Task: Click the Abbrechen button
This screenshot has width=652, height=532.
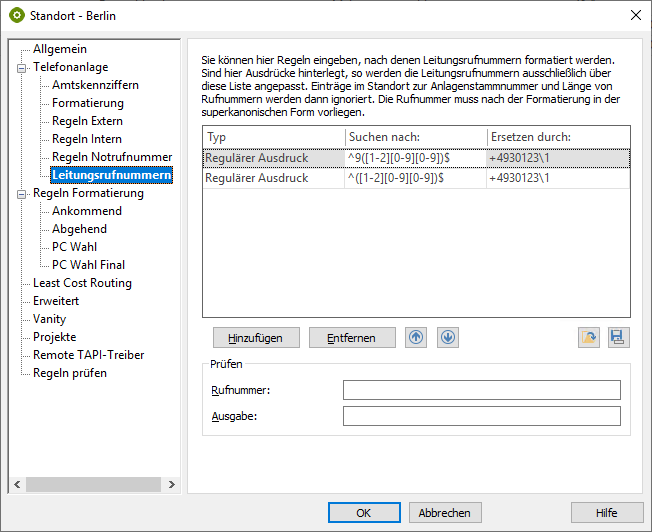Action: (445, 513)
